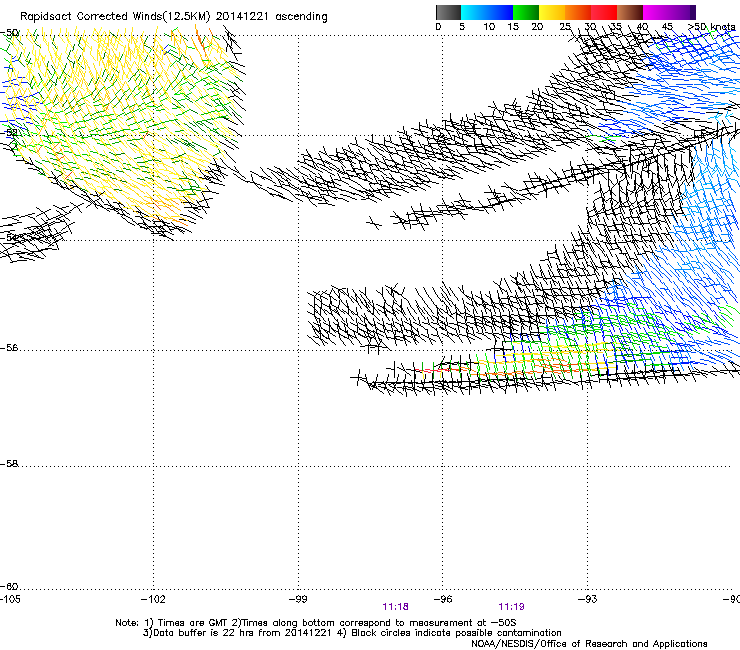Click the '-58' latitude axis label
Viewport: 740px width, 650px height.
[x=9, y=464]
